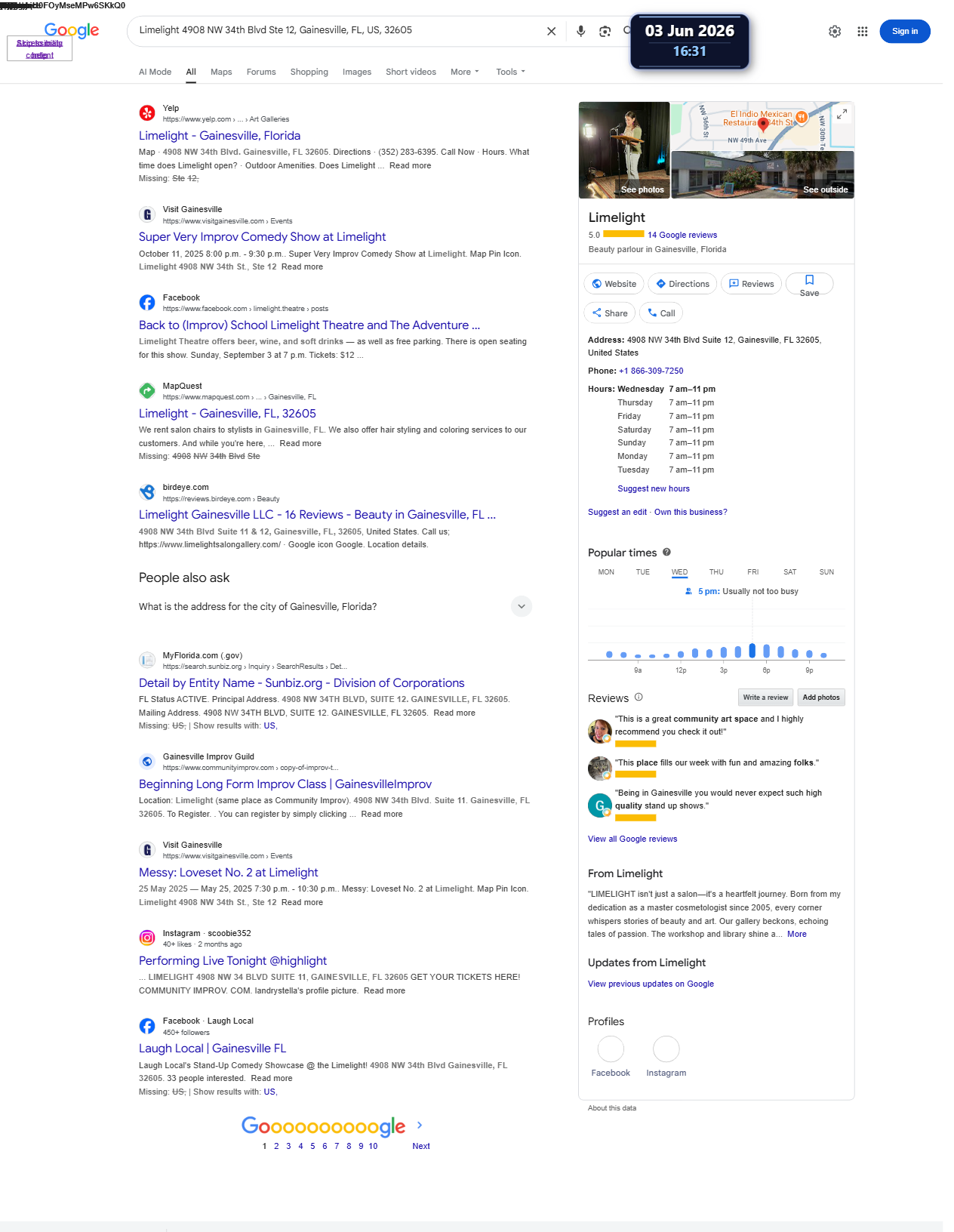Click the Next results page link

pyautogui.click(x=421, y=1146)
